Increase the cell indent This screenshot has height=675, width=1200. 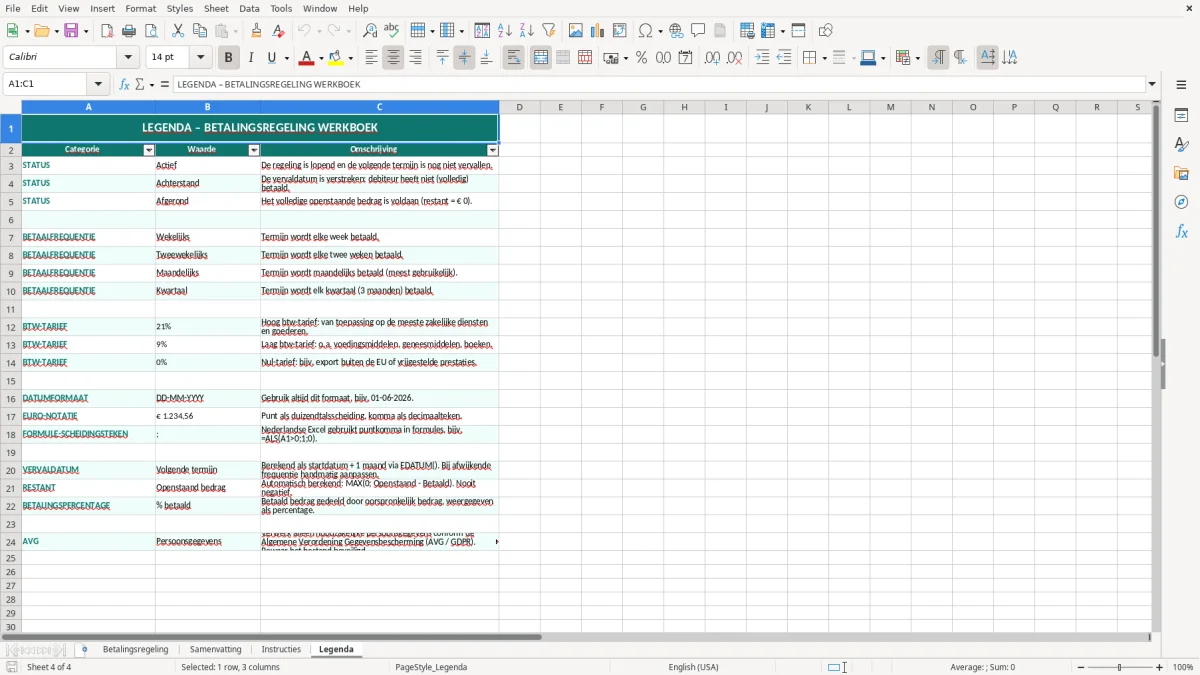[x=762, y=58]
